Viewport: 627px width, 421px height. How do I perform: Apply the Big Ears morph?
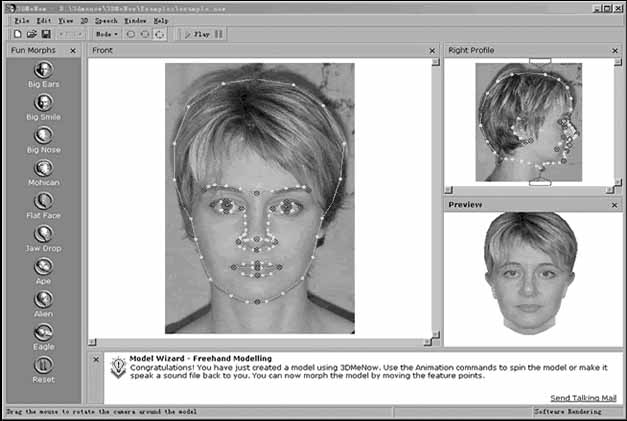click(43, 70)
